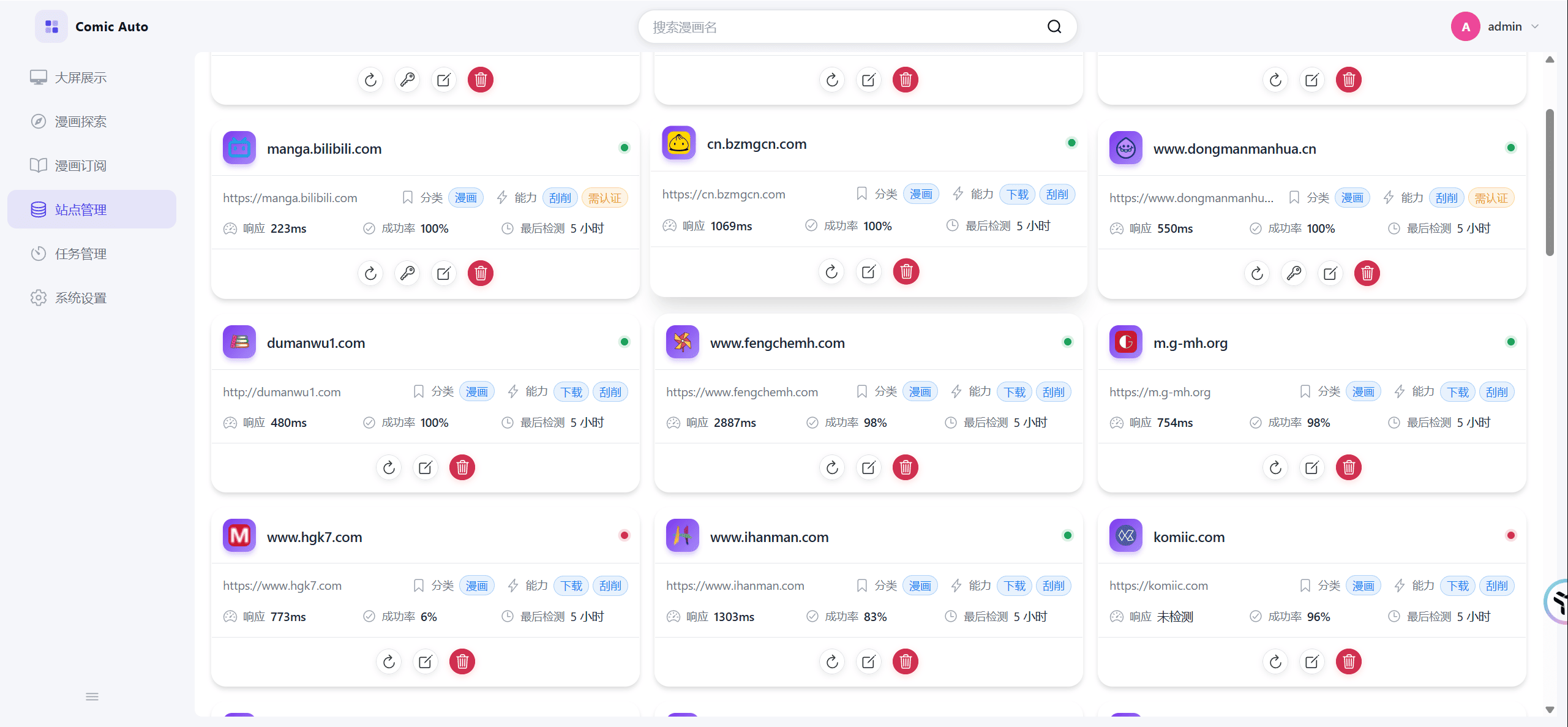Refresh the cn.bzmgcn.com site check
Screen dimensions: 1568x727
[x=831, y=271]
